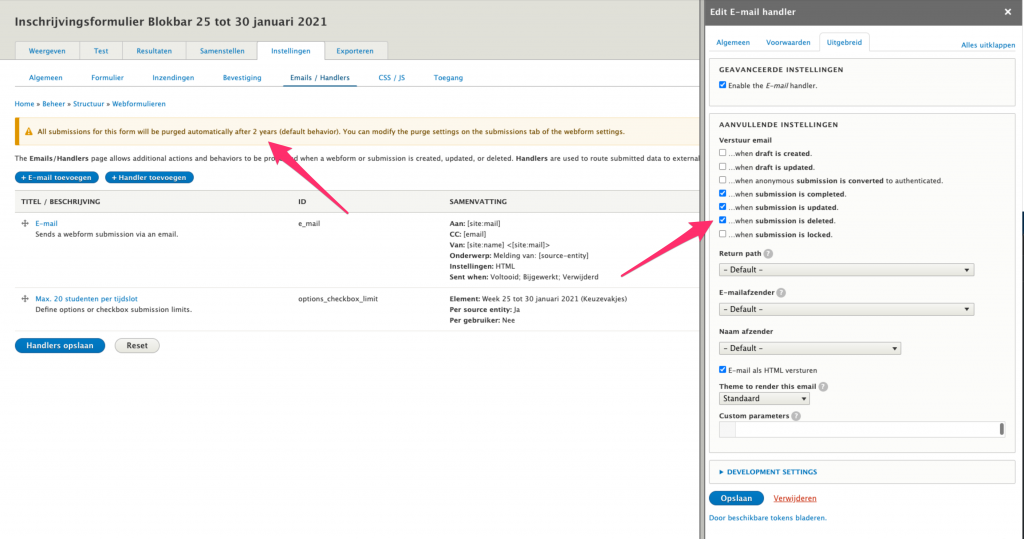Click drag handle for Max. 20 studenten row
This screenshot has width=1024, height=539.
coord(25,299)
